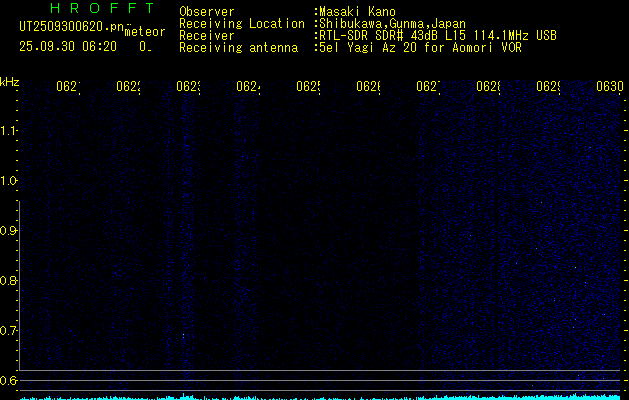Click the 'Receiver' field label
The width and height of the screenshot is (629, 400).
click(x=207, y=36)
